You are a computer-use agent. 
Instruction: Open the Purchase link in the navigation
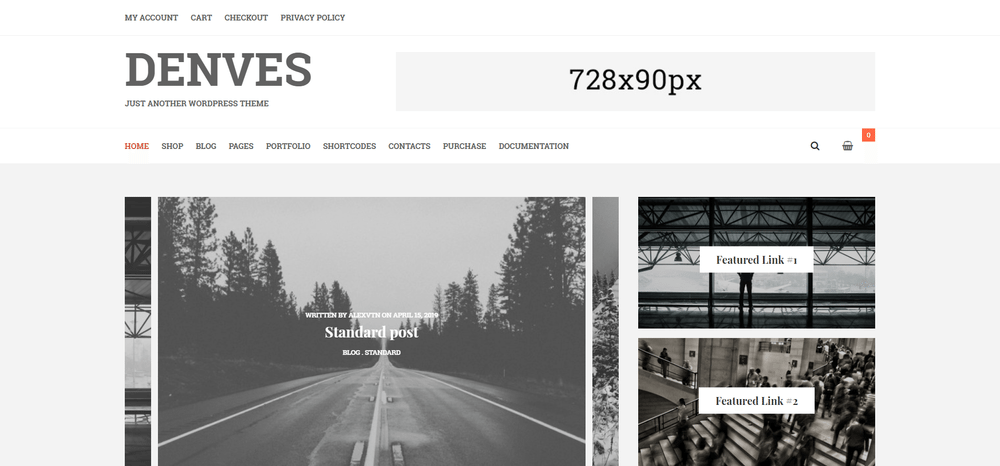(x=464, y=146)
